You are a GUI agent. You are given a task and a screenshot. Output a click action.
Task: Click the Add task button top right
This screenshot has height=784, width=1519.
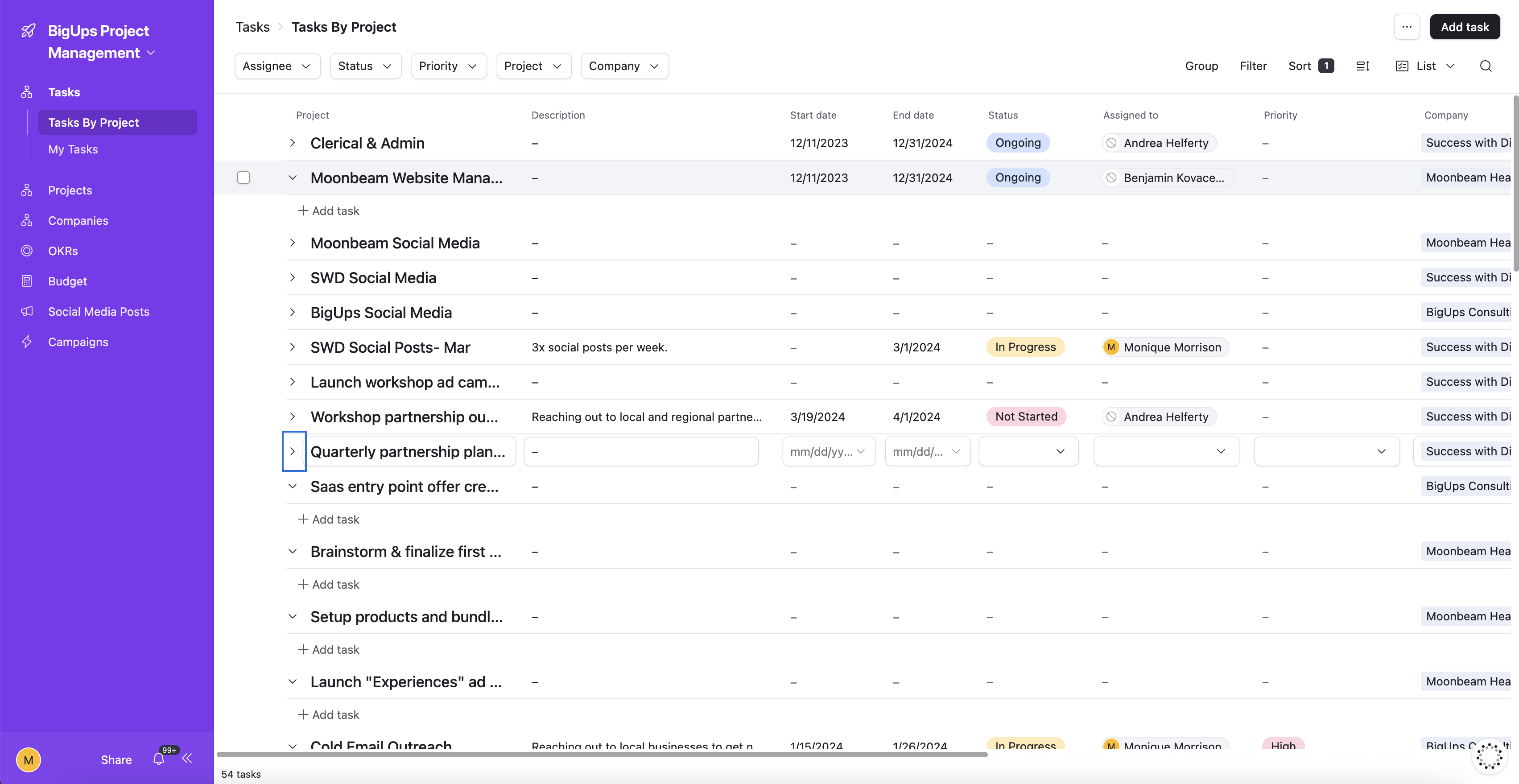1464,27
